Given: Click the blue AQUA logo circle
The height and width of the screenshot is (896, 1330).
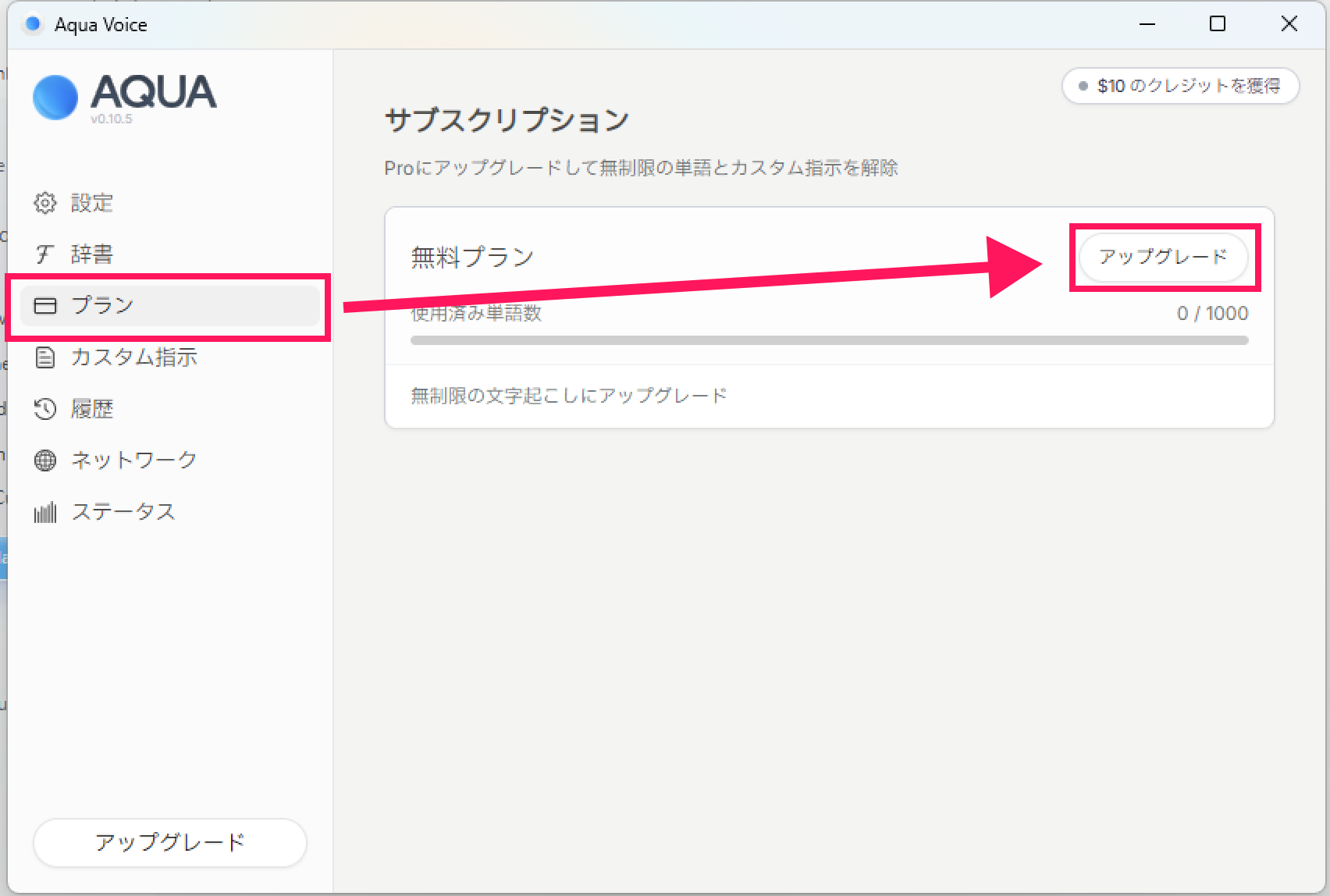Looking at the screenshot, I should (55, 98).
